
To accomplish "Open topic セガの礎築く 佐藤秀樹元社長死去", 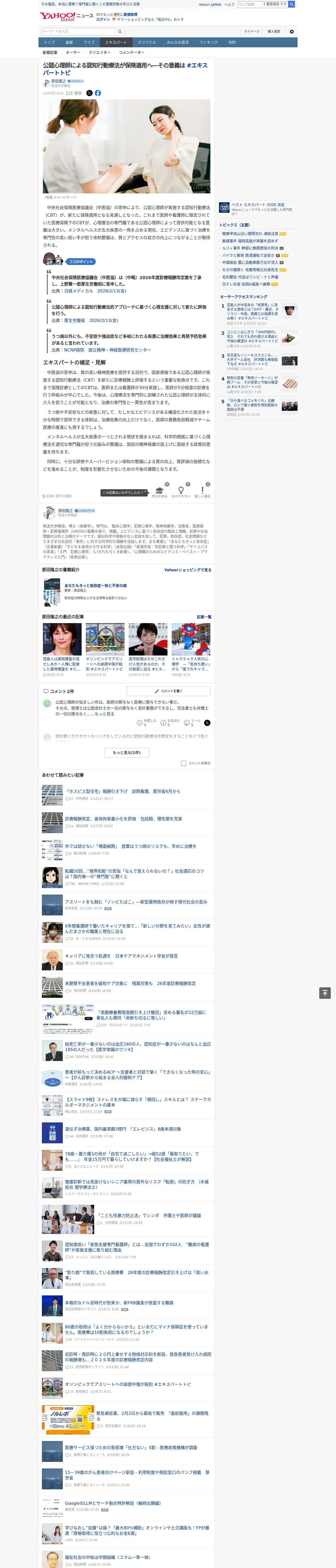I will point(250,270).
